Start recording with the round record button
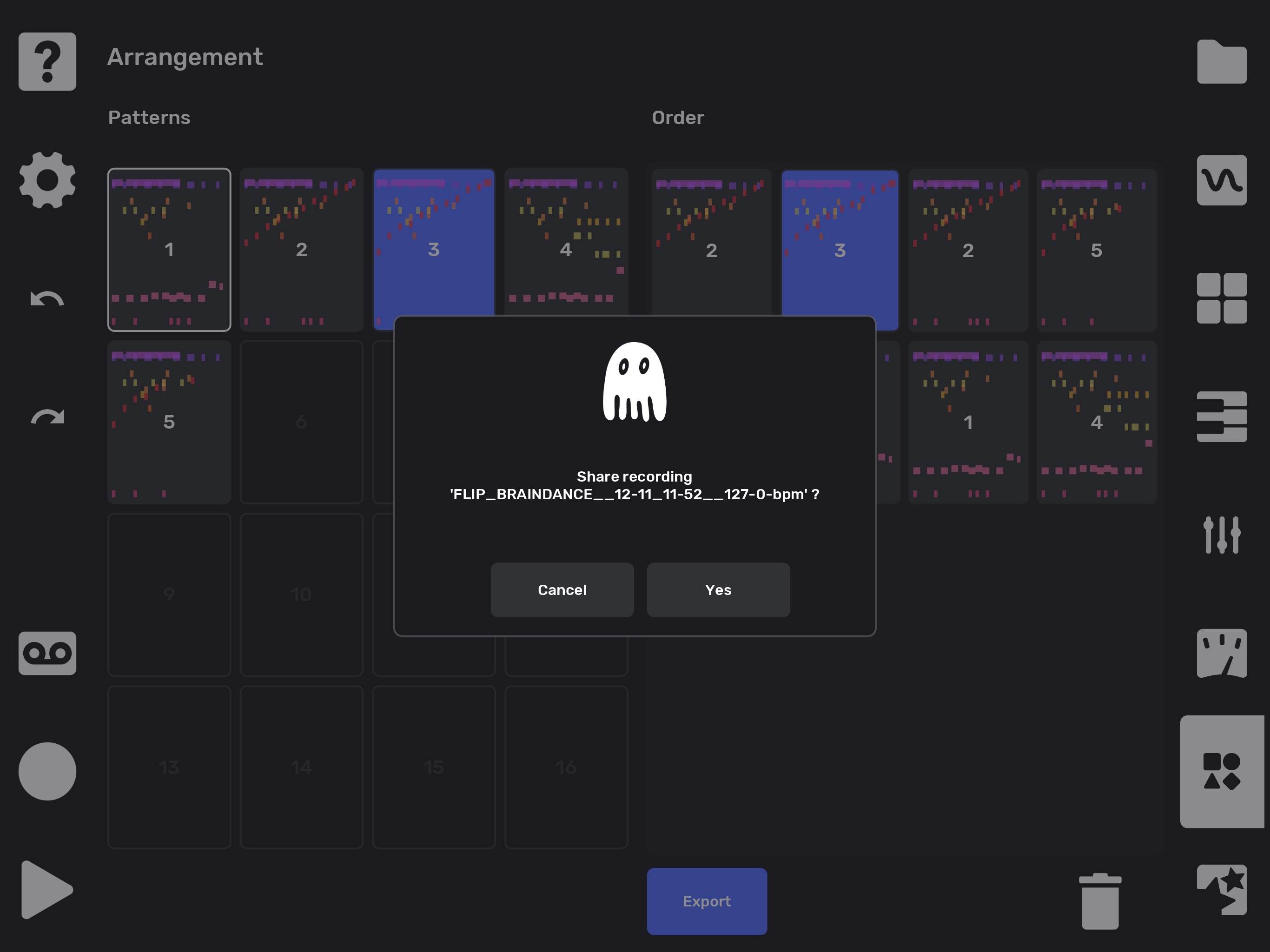Image resolution: width=1270 pixels, height=952 pixels. [47, 771]
